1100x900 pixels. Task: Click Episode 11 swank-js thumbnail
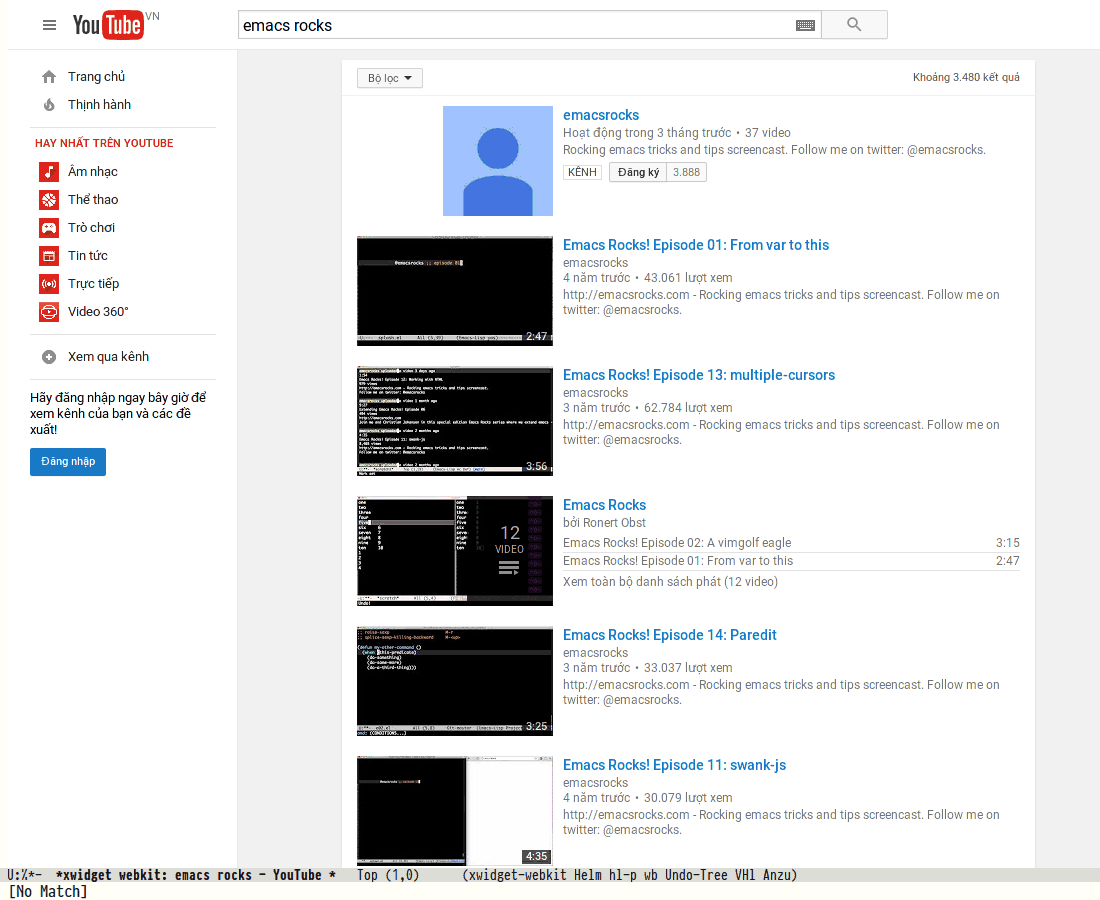[455, 811]
